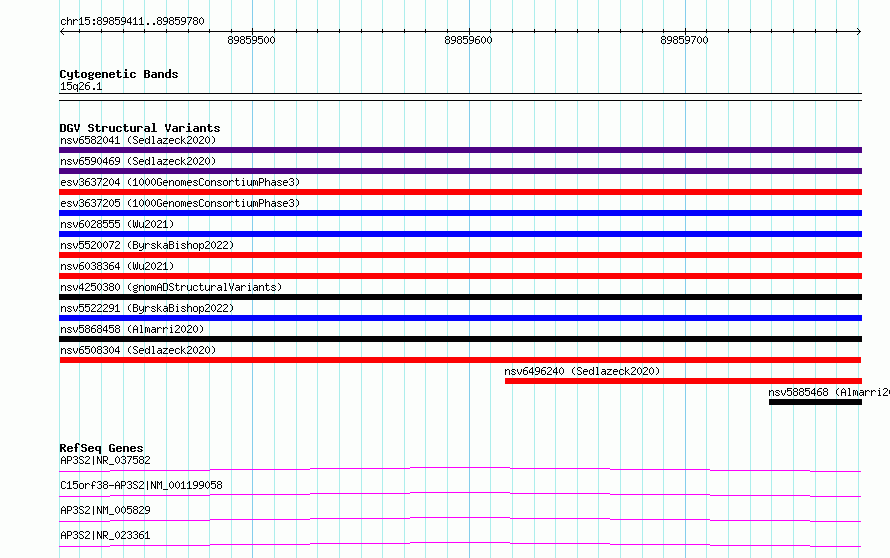The image size is (890, 558).
Task: Open the nsv5885468 variant label
Action: (829, 392)
